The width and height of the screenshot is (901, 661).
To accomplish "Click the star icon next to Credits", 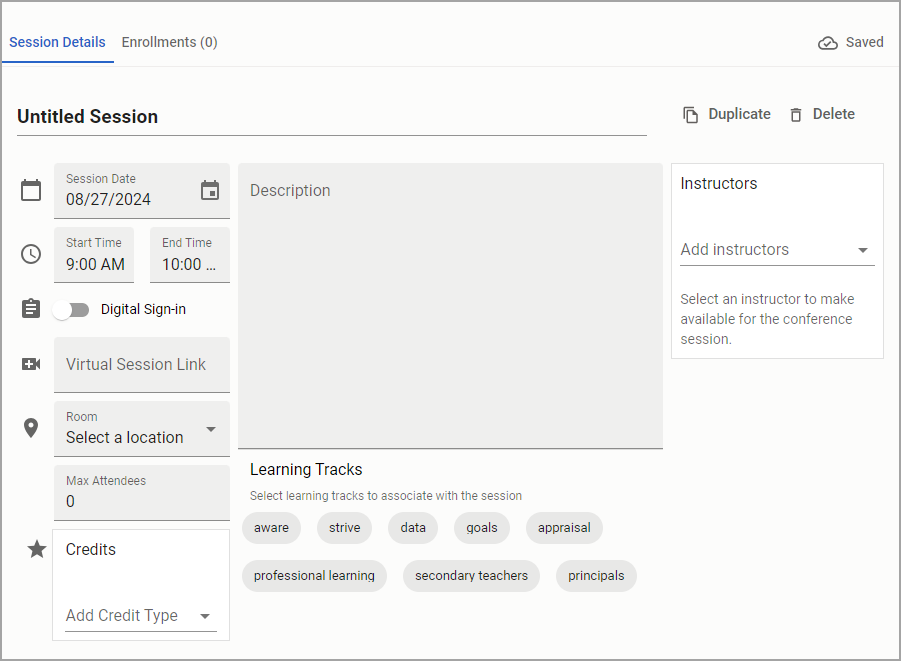I will coord(37,549).
